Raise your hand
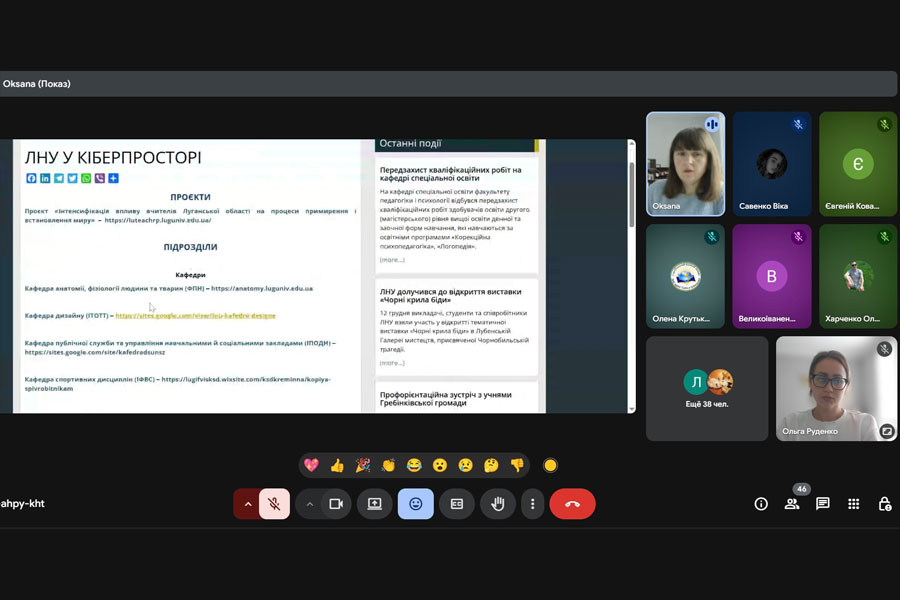The height and width of the screenshot is (600, 900). (x=498, y=504)
